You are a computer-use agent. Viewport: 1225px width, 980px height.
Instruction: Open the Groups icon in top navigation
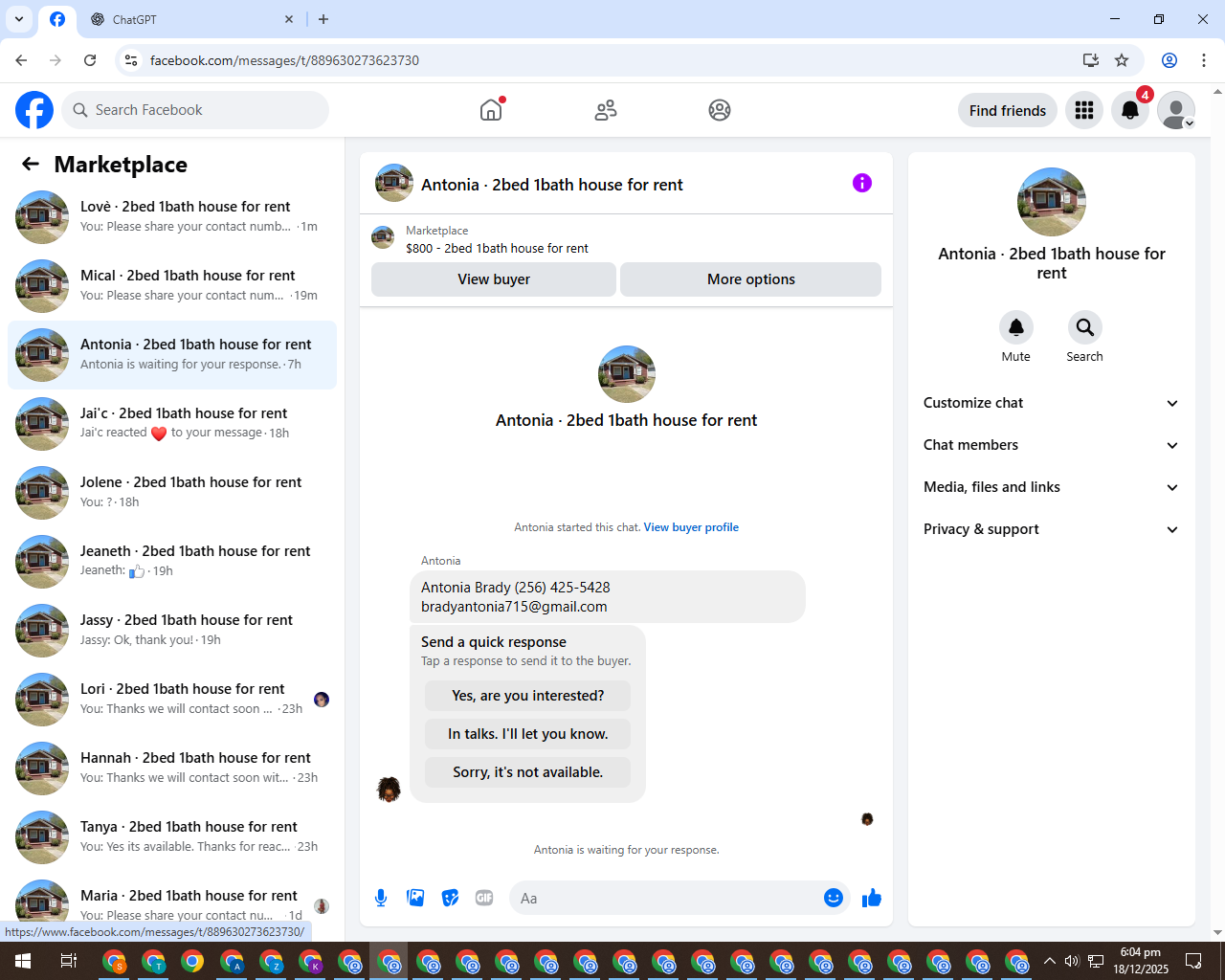(x=720, y=110)
